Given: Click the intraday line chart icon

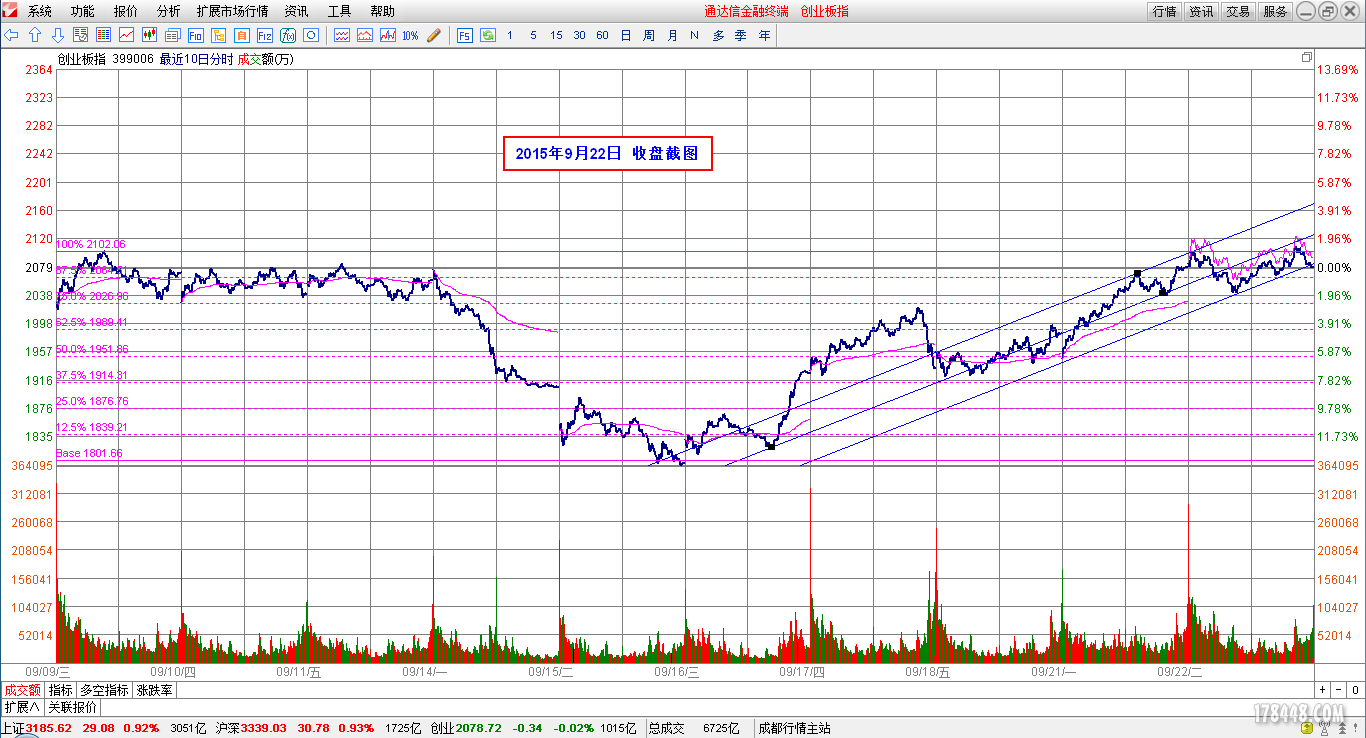Looking at the screenshot, I should pyautogui.click(x=126, y=35).
